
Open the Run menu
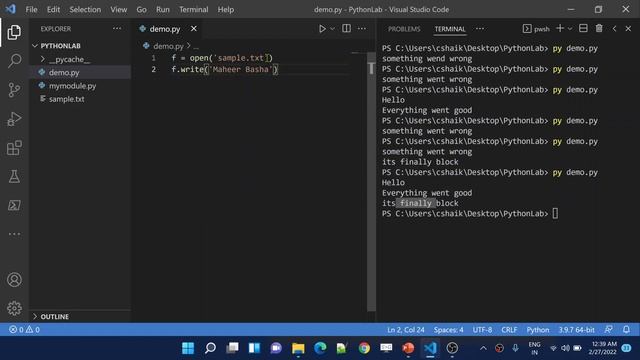pos(162,9)
